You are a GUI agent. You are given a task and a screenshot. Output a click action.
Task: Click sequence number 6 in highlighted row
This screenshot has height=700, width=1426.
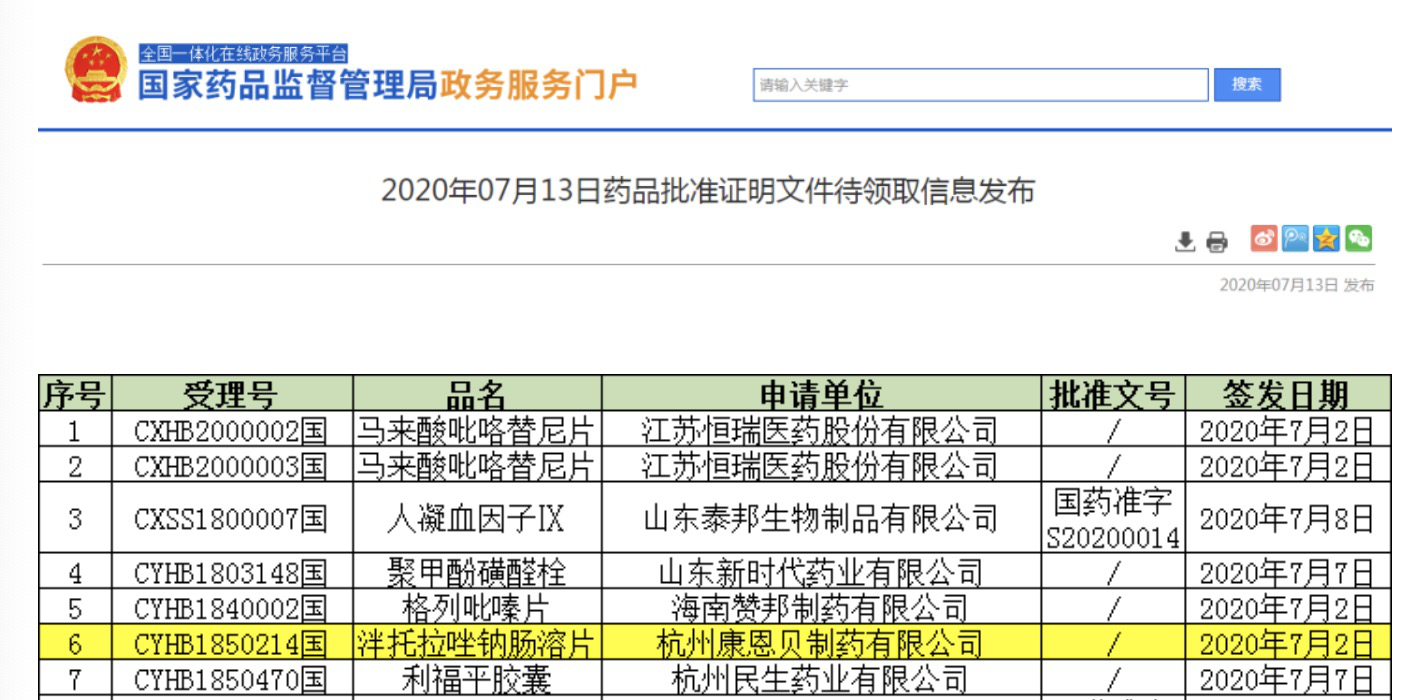(x=75, y=642)
